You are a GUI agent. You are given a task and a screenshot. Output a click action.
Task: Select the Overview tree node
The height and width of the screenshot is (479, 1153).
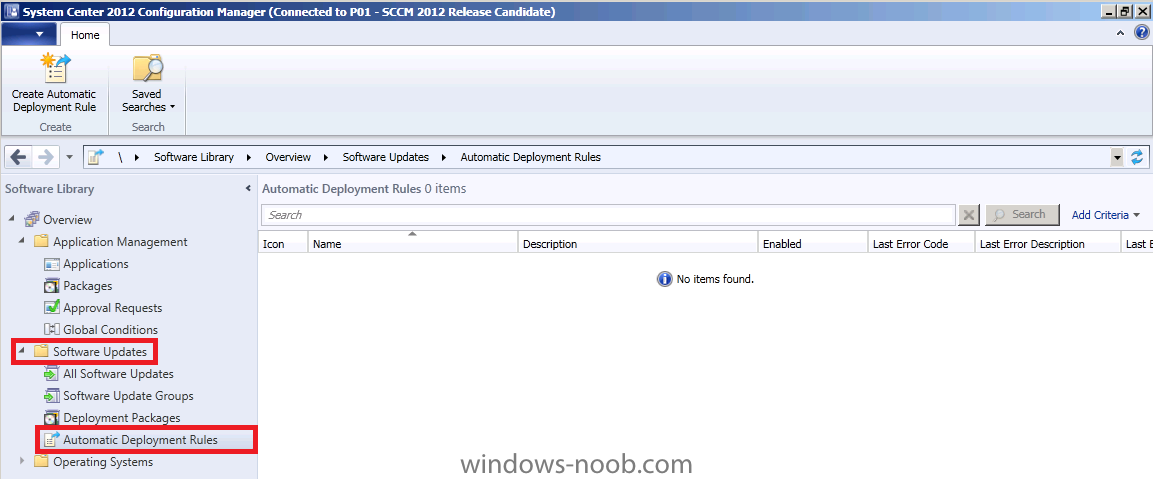pos(68,219)
